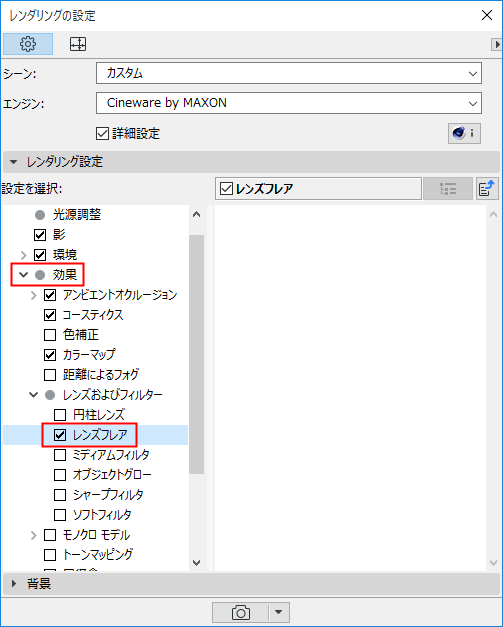Toggle the 影 checkbox

click(x=40, y=235)
